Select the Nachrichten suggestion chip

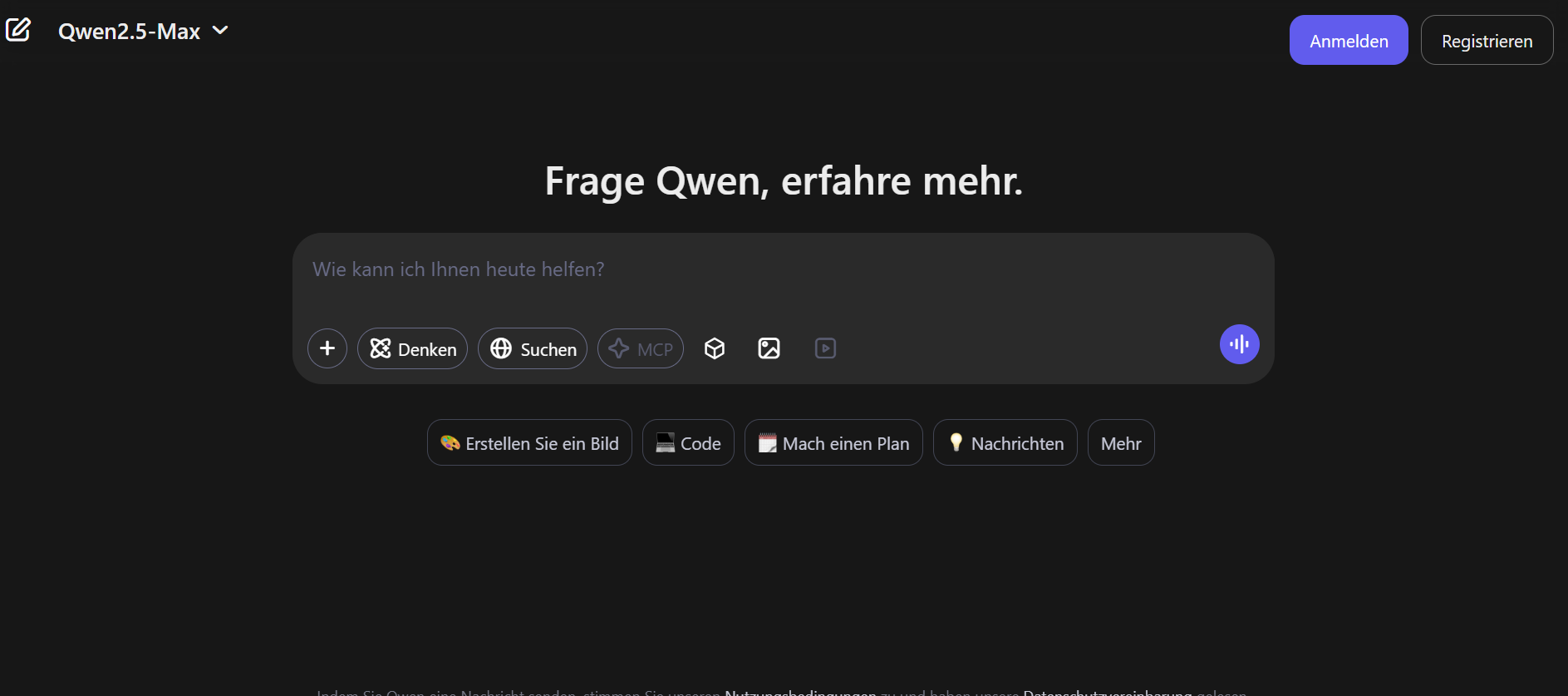pyautogui.click(x=1005, y=442)
